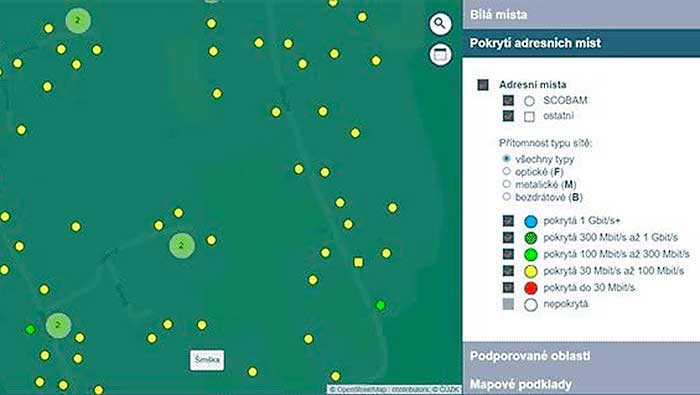Click the dotted green 300 Mbit/s legend circle
This screenshot has width=700, height=395.
[x=530, y=238]
